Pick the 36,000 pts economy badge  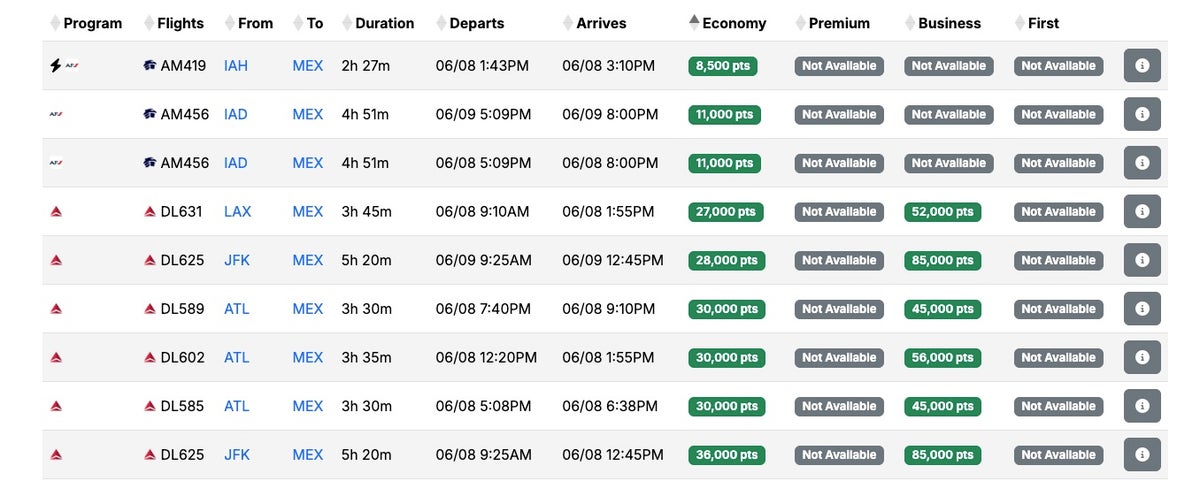725,455
